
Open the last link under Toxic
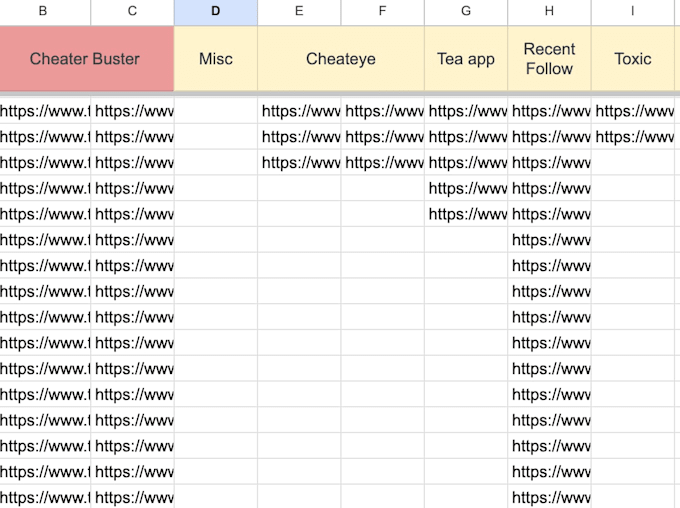click(634, 137)
